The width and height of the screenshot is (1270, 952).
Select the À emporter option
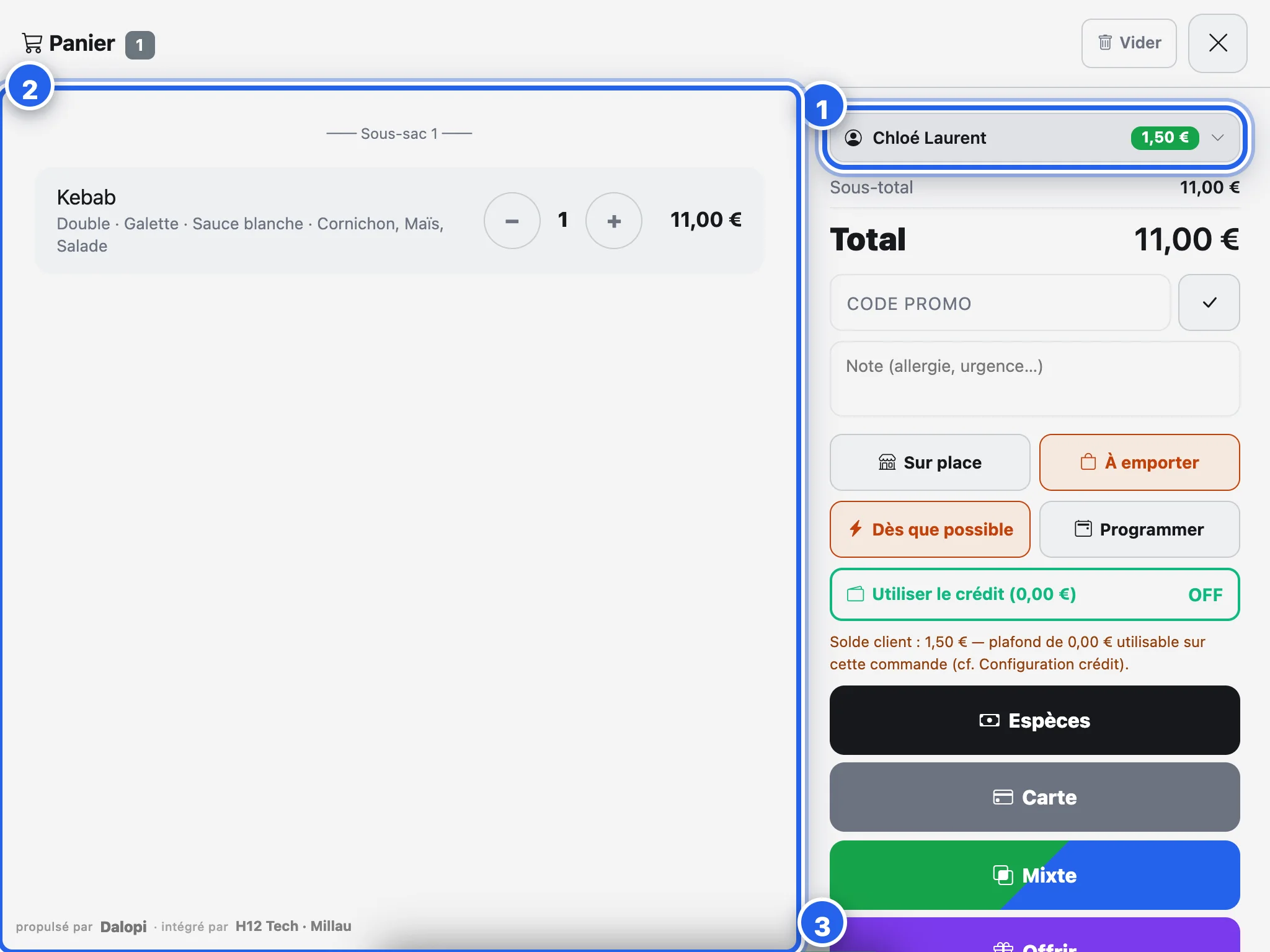tap(1139, 462)
